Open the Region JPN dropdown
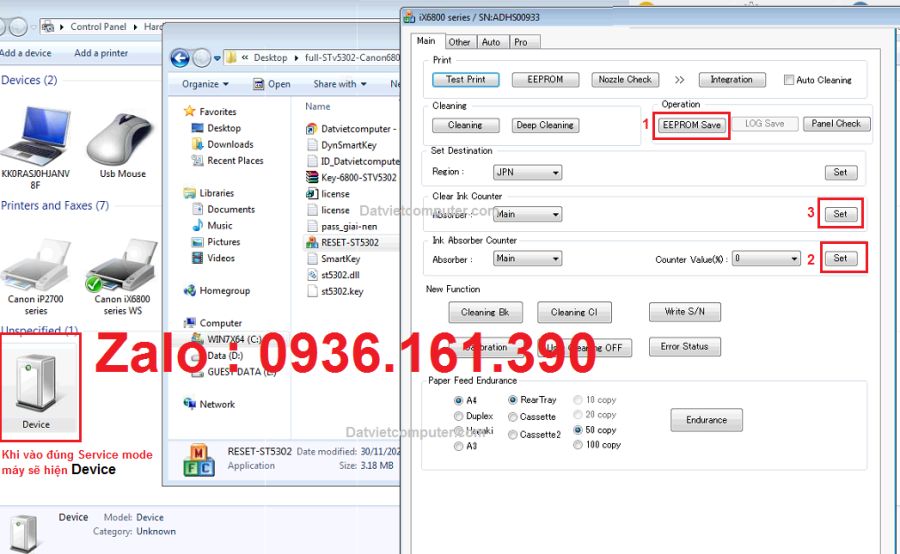Image resolution: width=900 pixels, height=554 pixels. [527, 172]
